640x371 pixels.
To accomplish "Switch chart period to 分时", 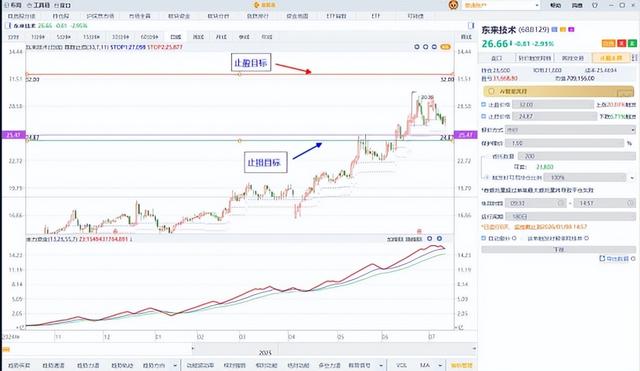I will coord(13,37).
